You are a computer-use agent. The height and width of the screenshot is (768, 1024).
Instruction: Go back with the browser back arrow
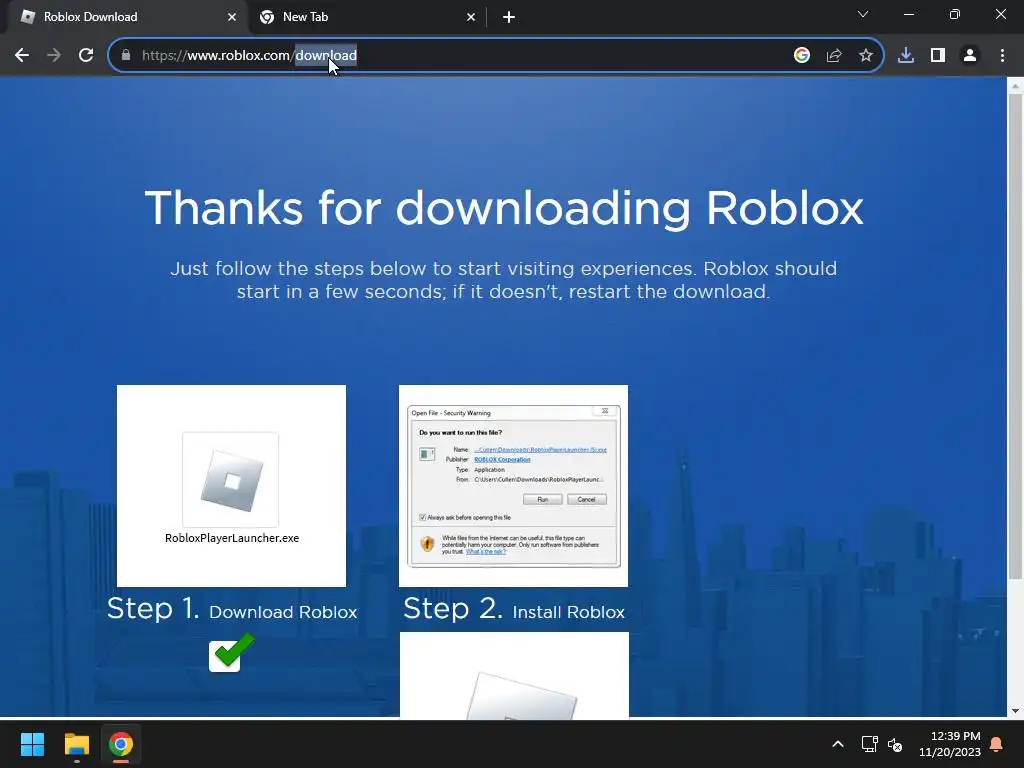coord(22,56)
